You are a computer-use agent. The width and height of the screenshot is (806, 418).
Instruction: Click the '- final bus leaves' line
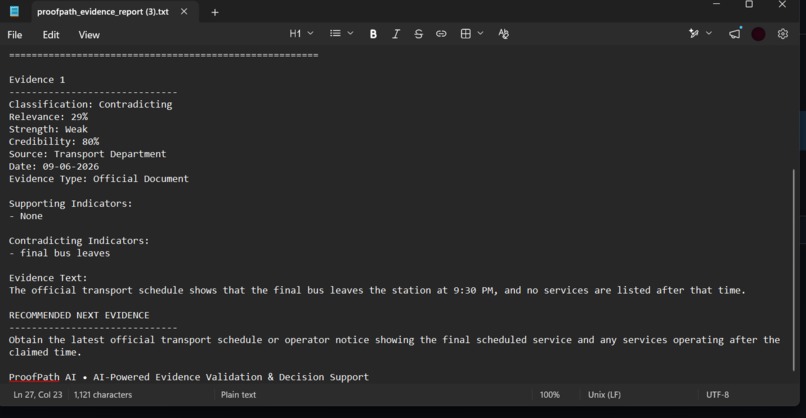(59, 253)
